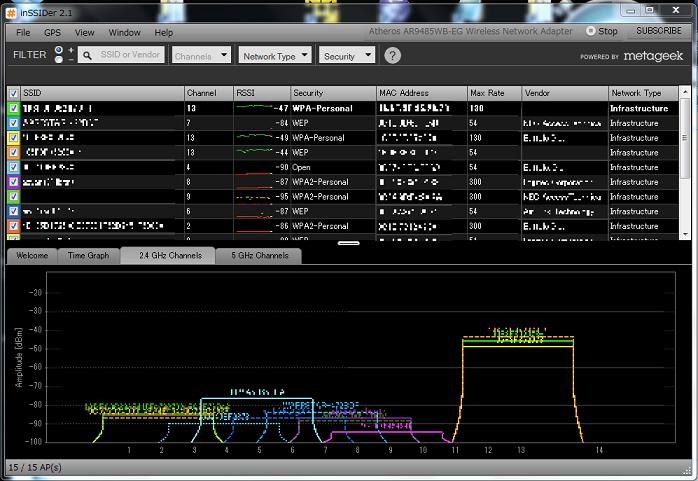Uncheck the network with RSSI -49
698x481 pixels.
click(13, 137)
